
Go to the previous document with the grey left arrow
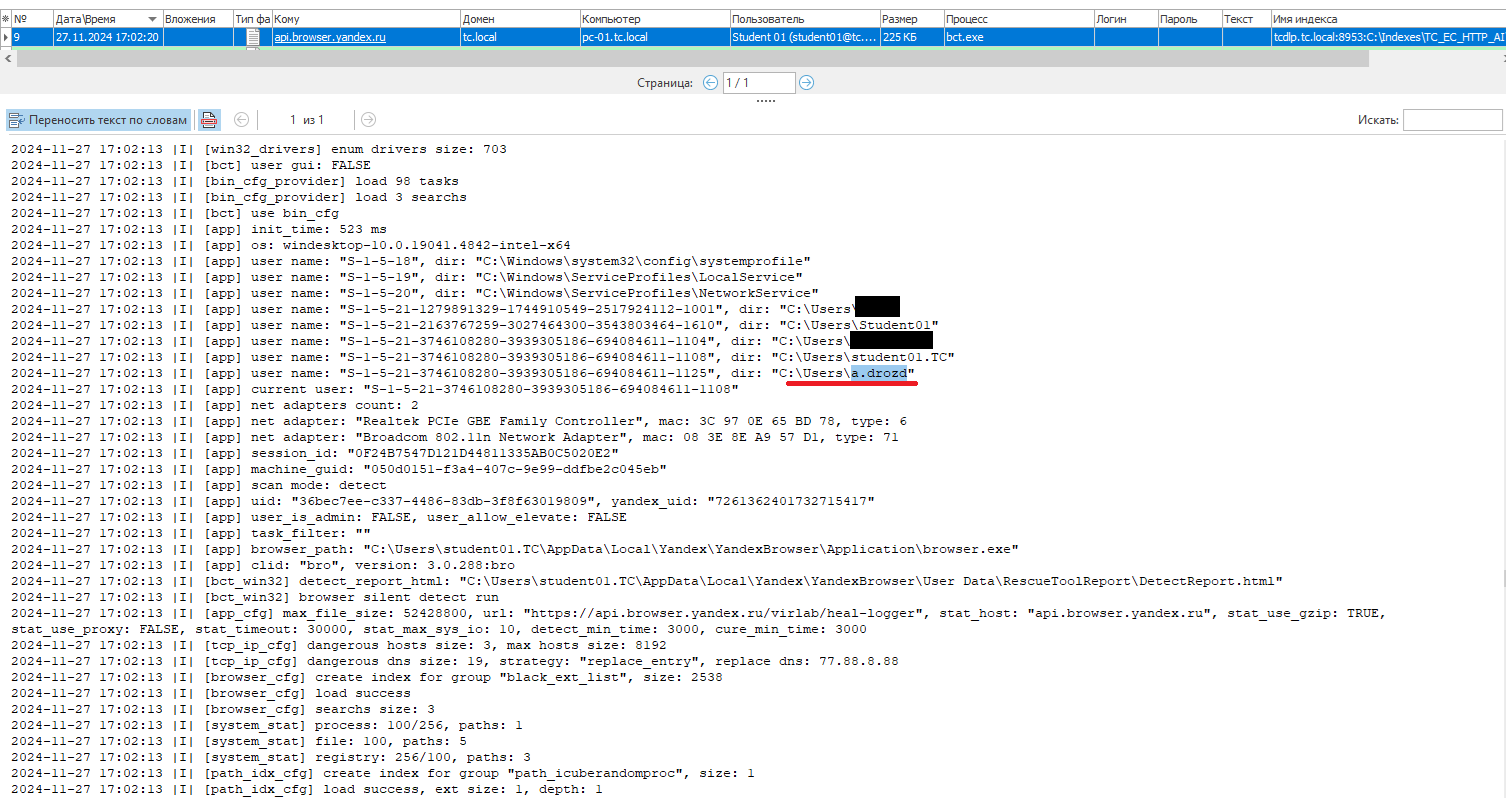click(241, 120)
